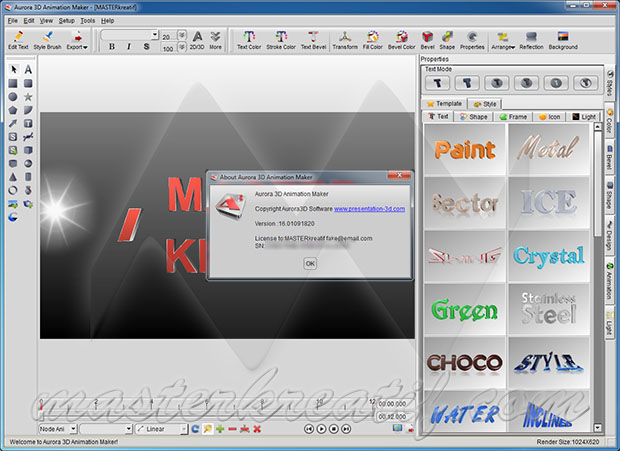Open the Edit menu
The image size is (620, 451).
pos(28,21)
